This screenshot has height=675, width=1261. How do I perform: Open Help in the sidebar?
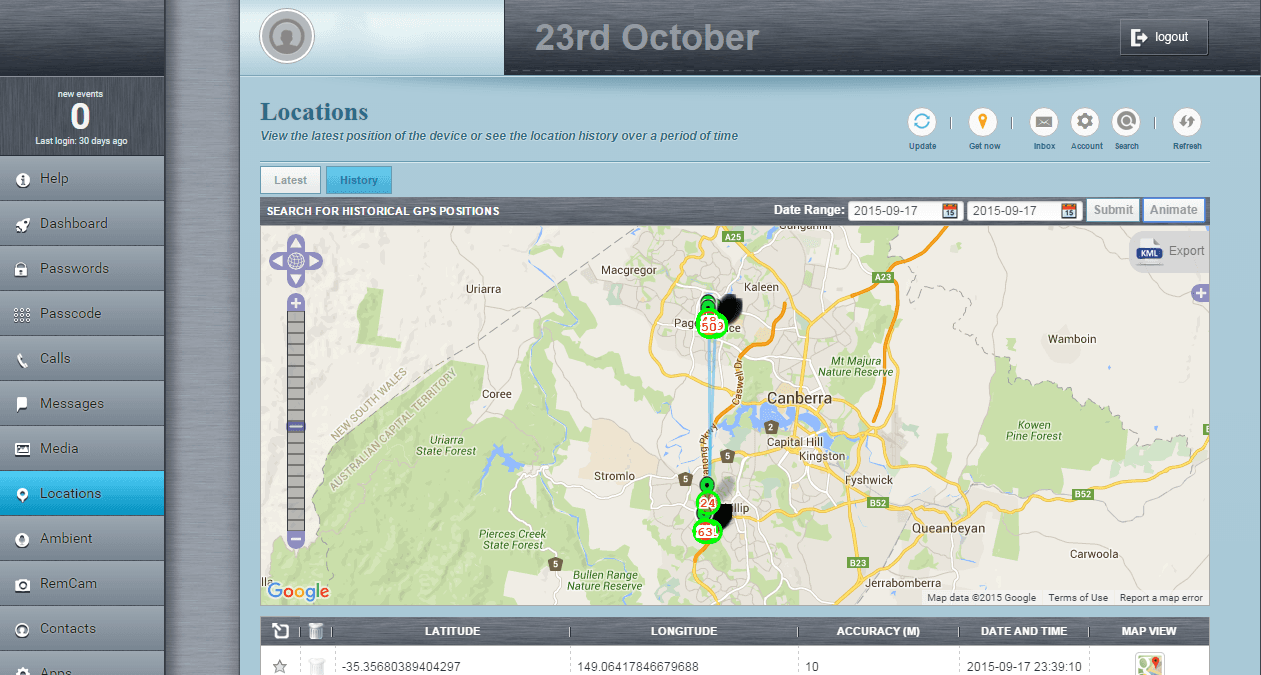coord(82,178)
